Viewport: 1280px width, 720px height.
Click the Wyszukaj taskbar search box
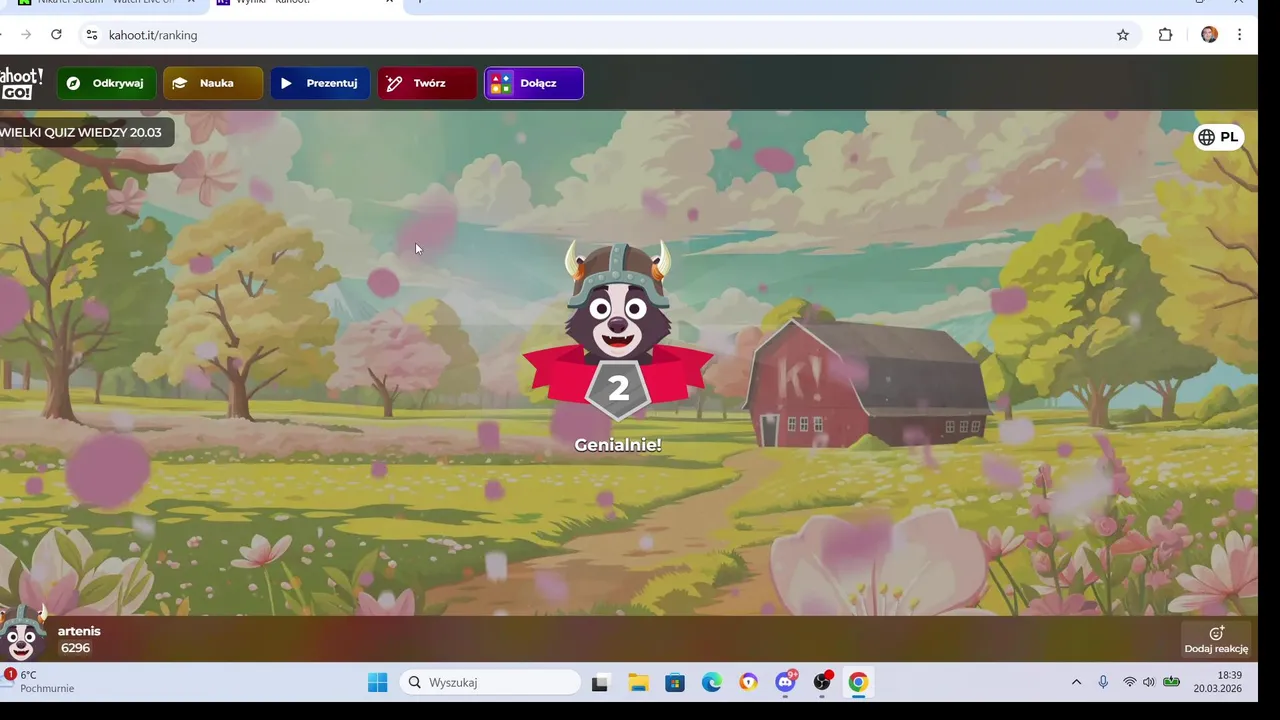[x=490, y=682]
